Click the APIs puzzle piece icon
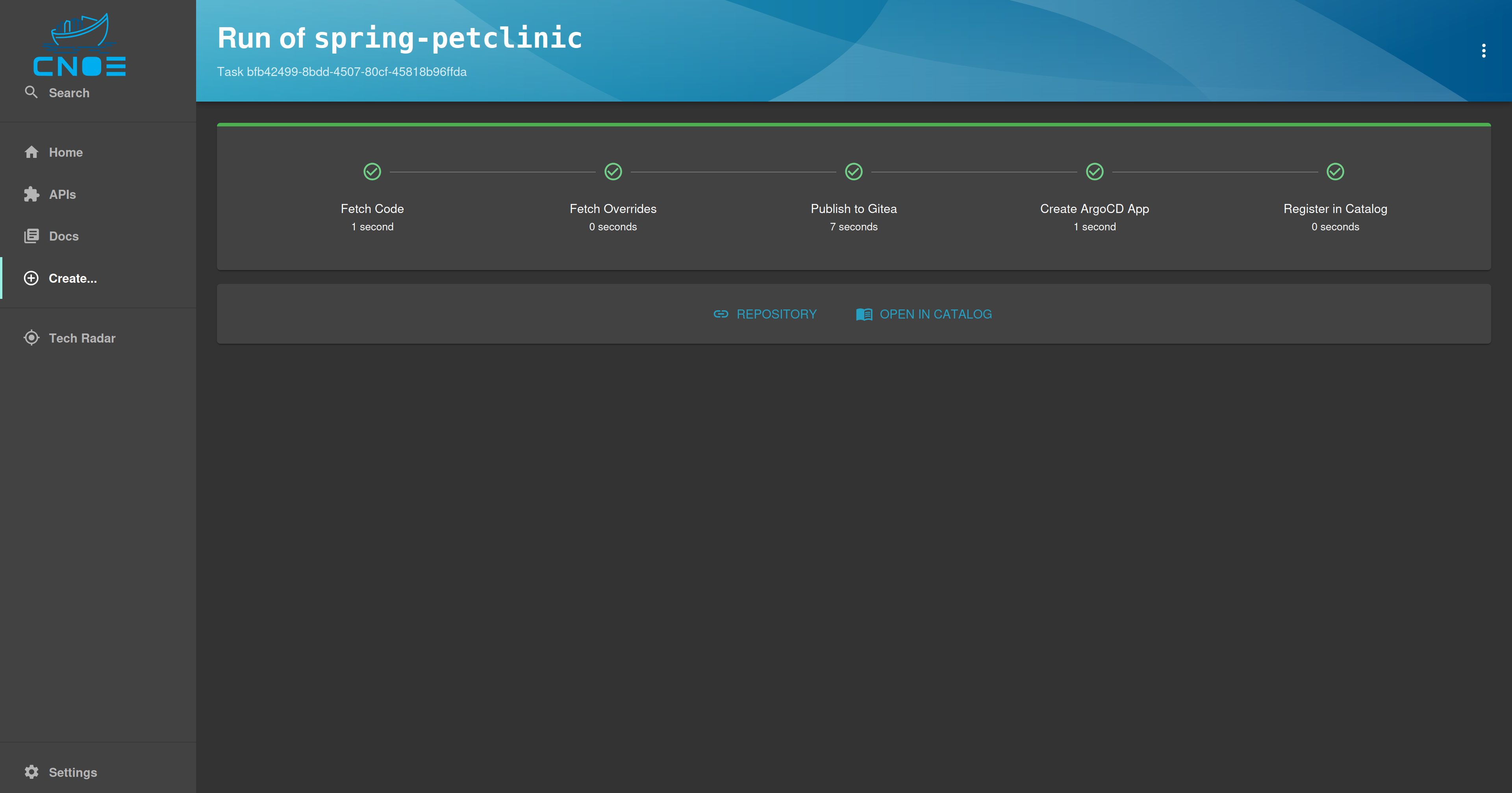This screenshot has height=793, width=1512. pos(31,194)
